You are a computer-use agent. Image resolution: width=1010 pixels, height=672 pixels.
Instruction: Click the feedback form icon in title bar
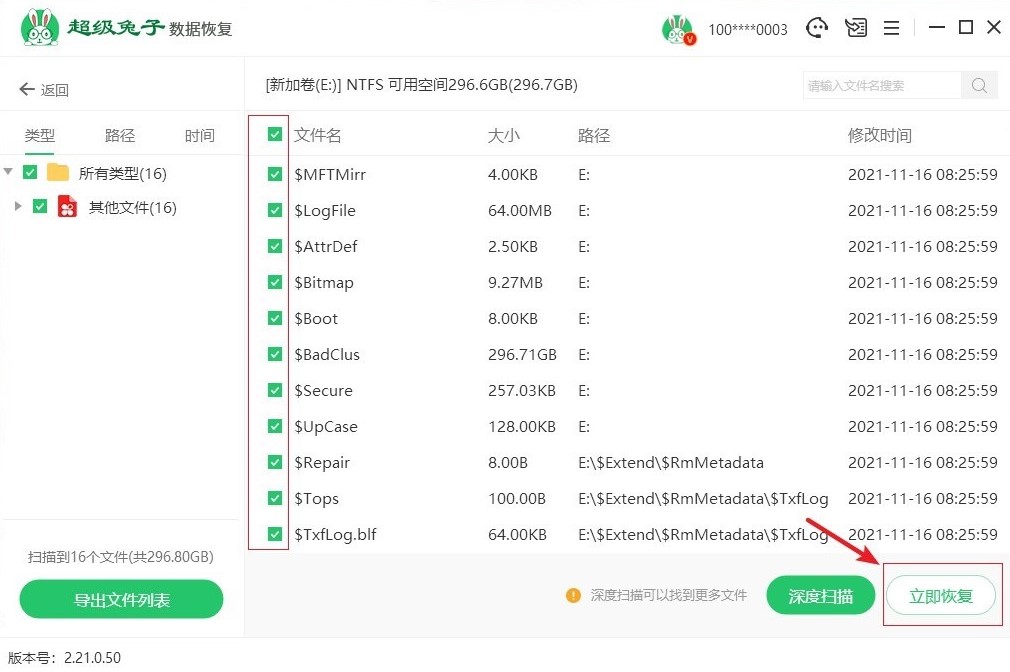point(855,28)
